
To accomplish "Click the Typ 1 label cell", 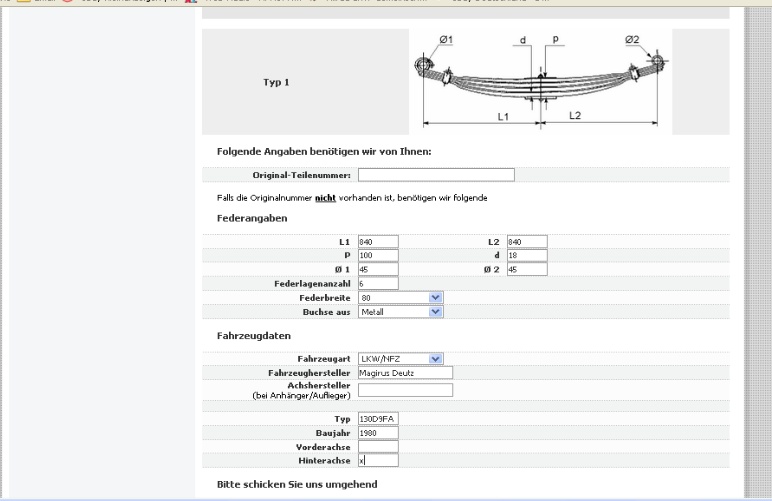I will click(x=305, y=82).
